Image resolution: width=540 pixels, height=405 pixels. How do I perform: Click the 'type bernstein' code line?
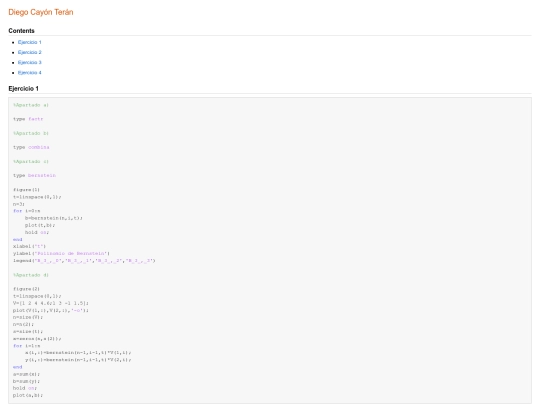point(34,176)
